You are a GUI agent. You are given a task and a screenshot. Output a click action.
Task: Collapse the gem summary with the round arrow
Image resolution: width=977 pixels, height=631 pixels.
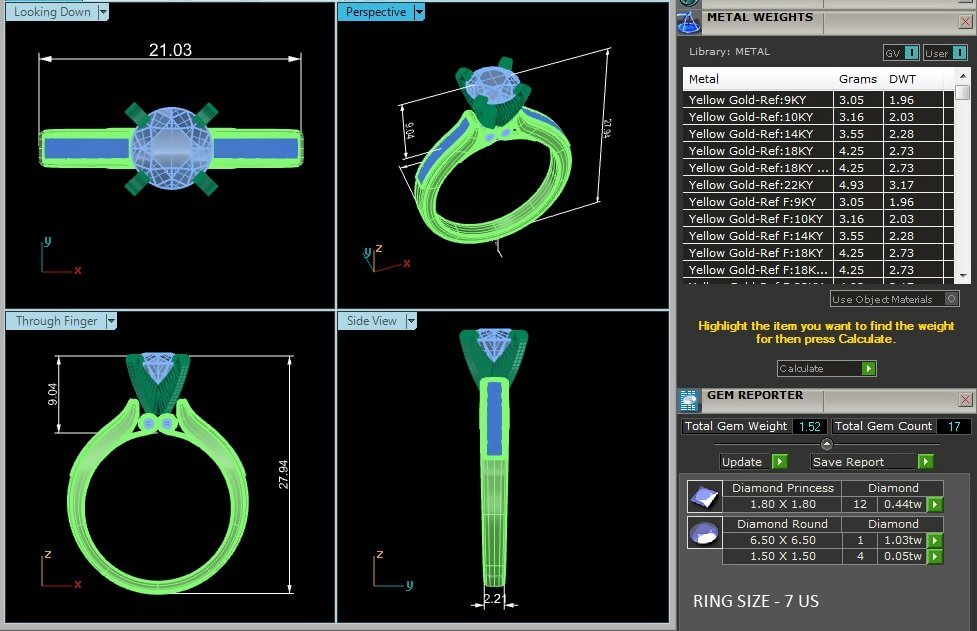click(826, 443)
